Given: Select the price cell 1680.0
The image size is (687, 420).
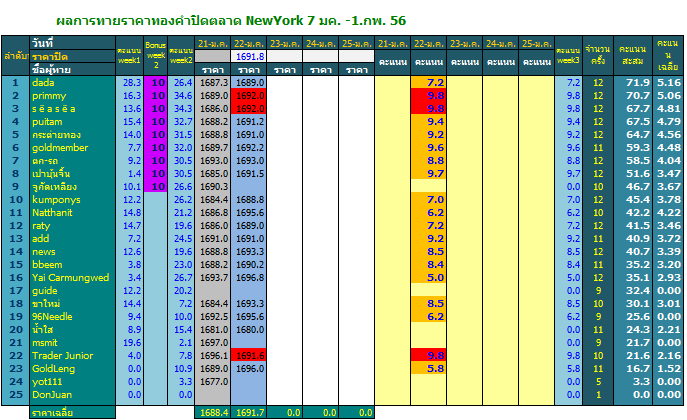Looking at the screenshot, I should [249, 329].
